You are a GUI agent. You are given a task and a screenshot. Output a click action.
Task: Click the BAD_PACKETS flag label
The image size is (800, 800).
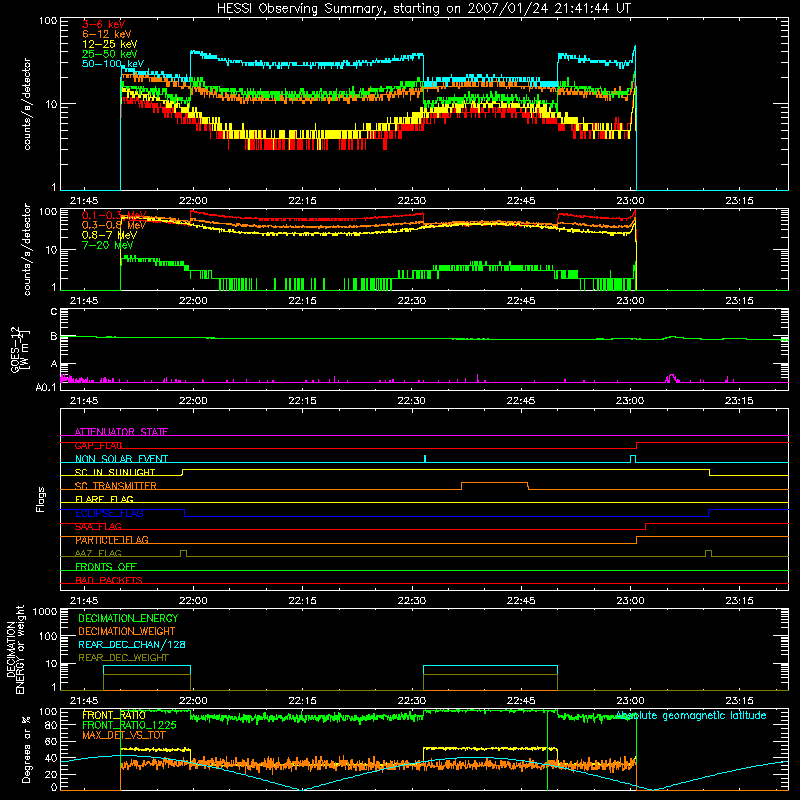(109, 580)
